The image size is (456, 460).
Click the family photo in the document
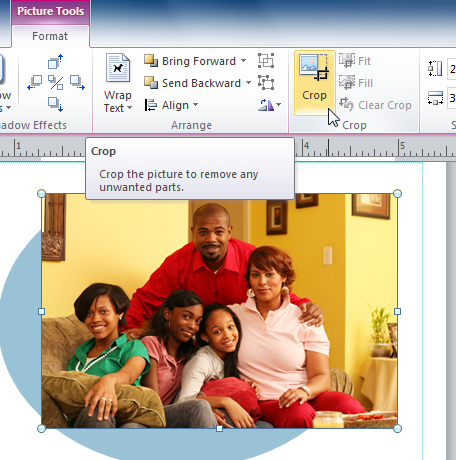tap(219, 311)
